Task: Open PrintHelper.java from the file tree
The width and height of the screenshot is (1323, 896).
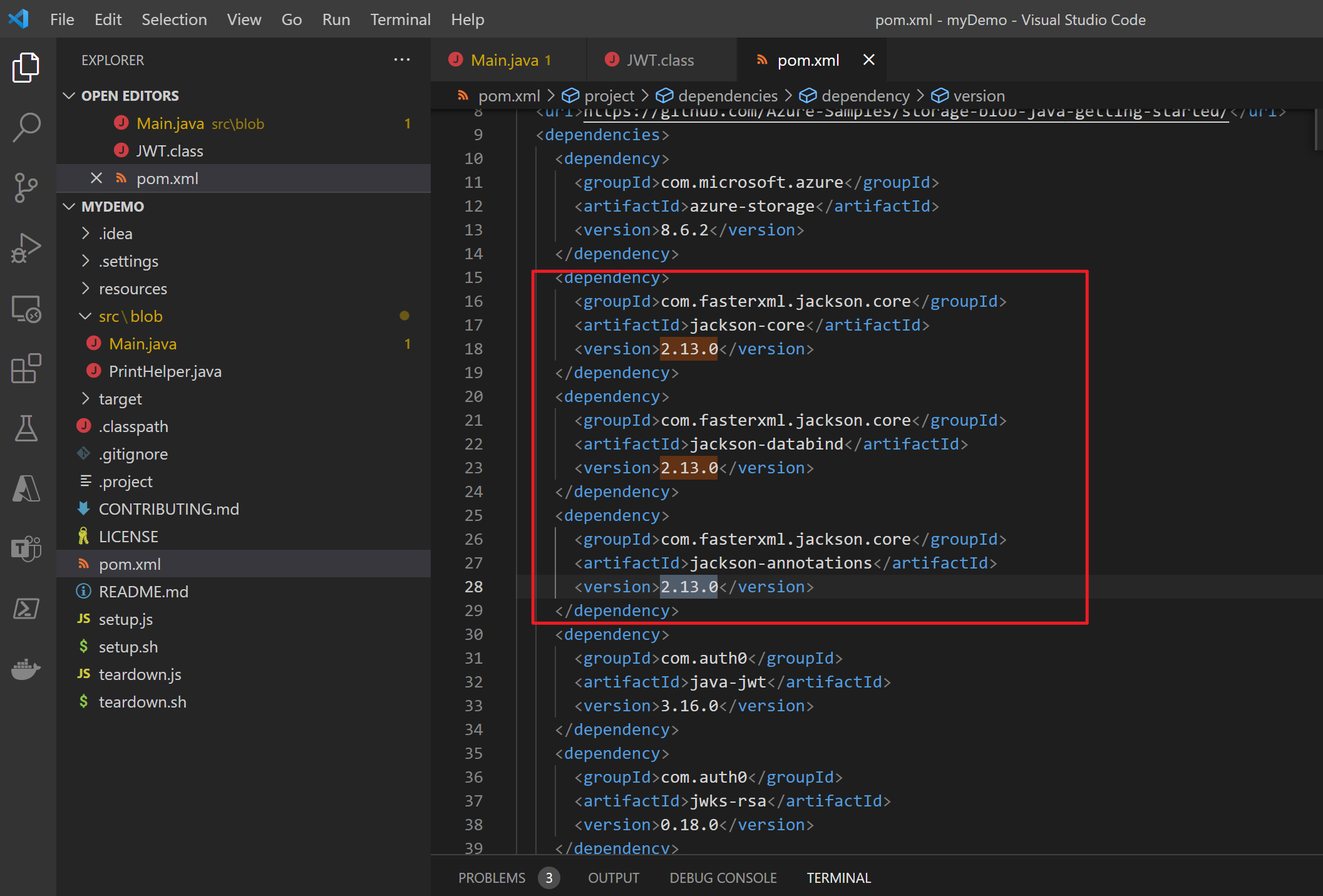Action: click(165, 371)
